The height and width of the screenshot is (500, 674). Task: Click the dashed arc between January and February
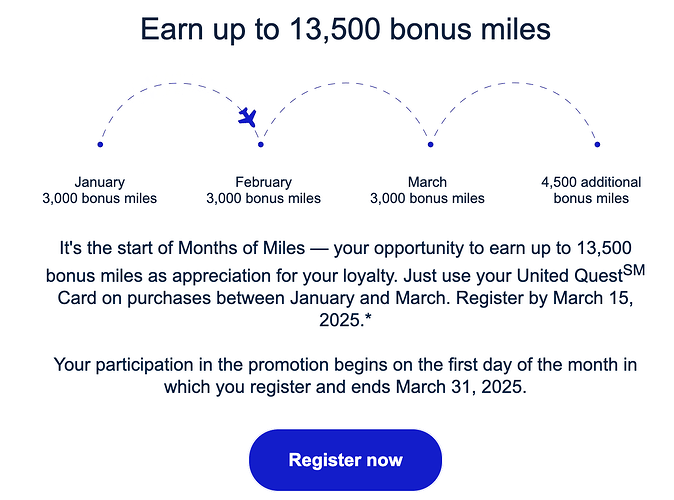(172, 83)
